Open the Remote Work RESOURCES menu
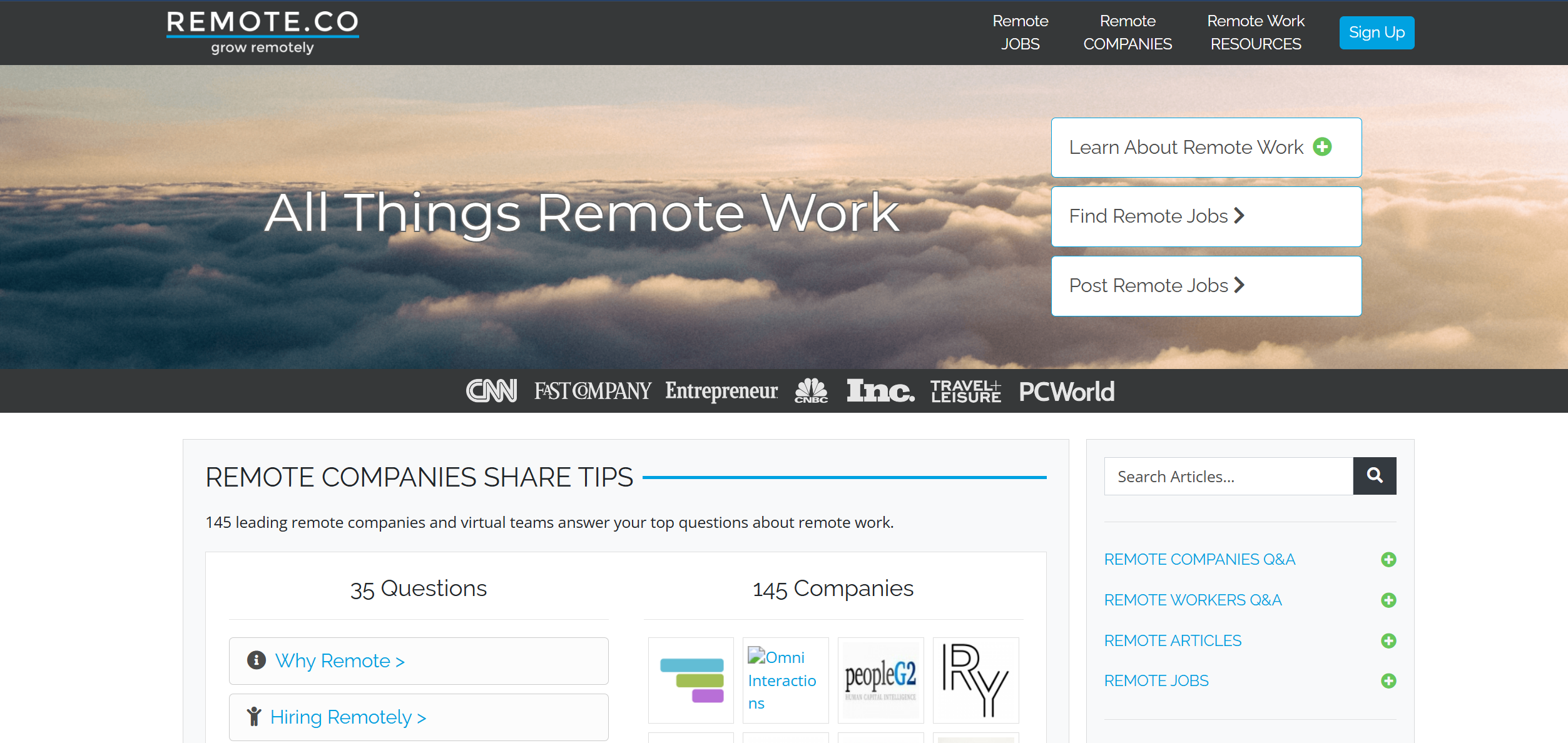This screenshot has height=743, width=1568. click(1255, 33)
